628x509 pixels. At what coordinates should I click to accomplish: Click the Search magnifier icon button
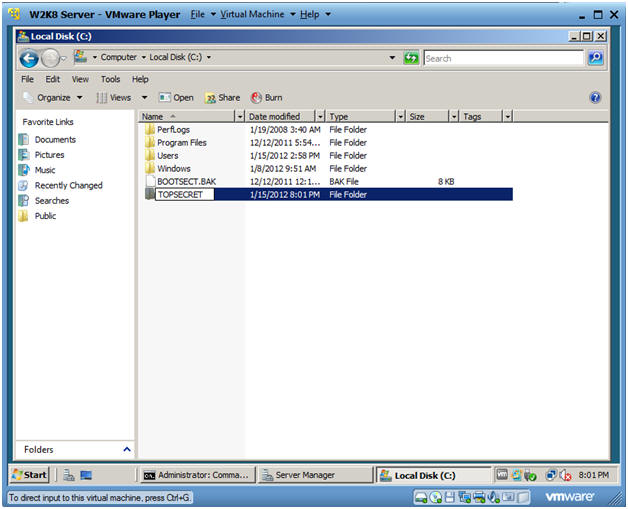tap(596, 58)
